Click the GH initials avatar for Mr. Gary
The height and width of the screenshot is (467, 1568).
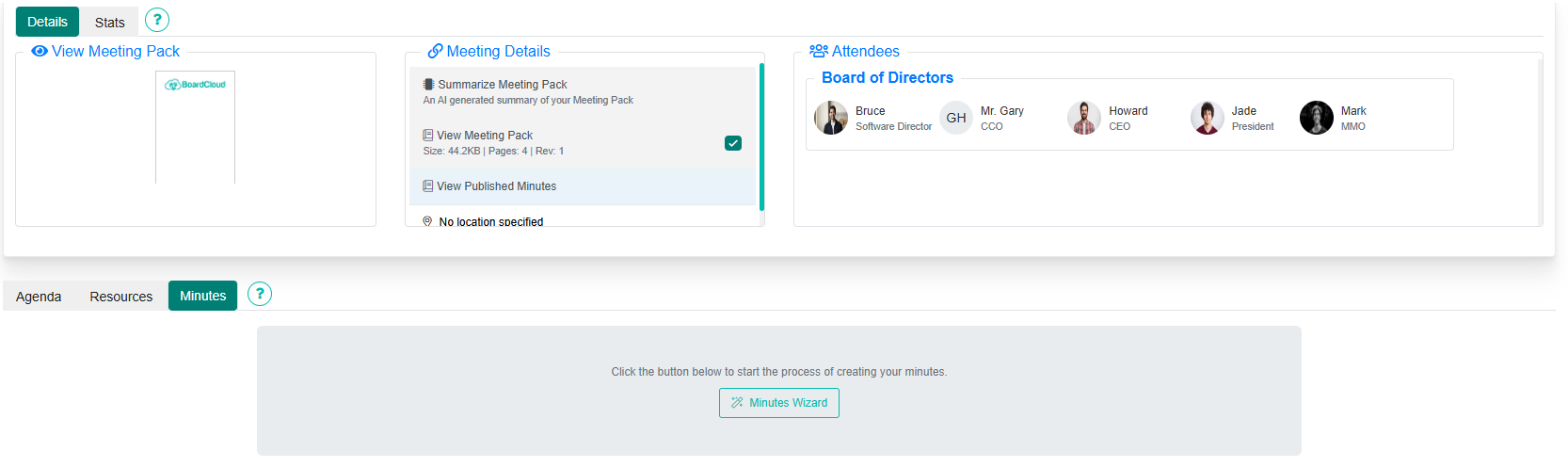click(956, 118)
